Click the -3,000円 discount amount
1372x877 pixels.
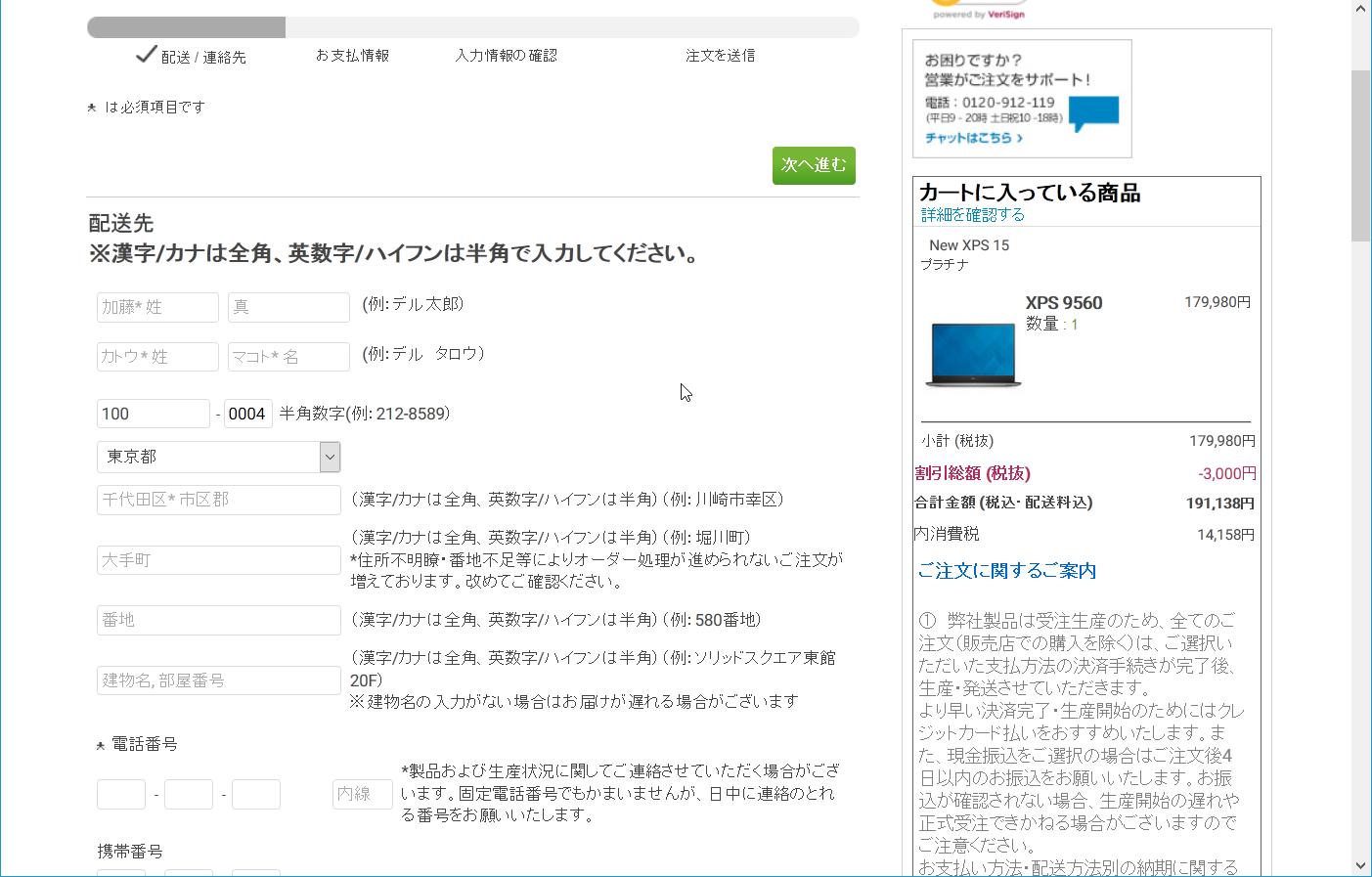[x=1227, y=473]
